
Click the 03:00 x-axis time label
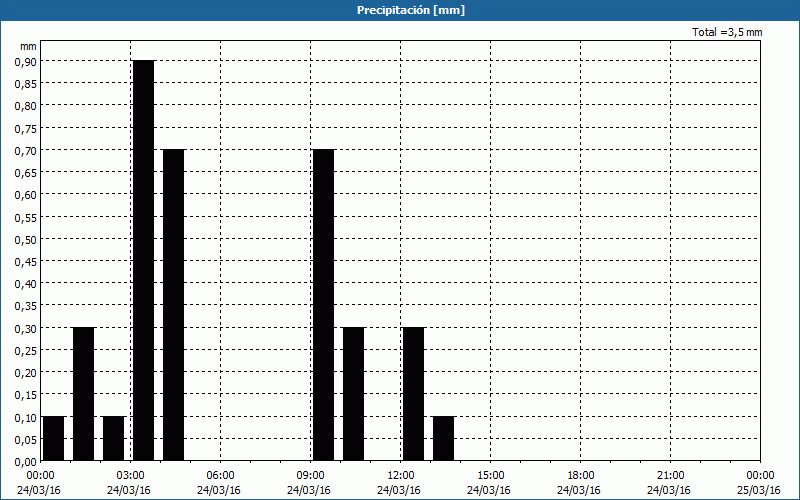pyautogui.click(x=131, y=476)
